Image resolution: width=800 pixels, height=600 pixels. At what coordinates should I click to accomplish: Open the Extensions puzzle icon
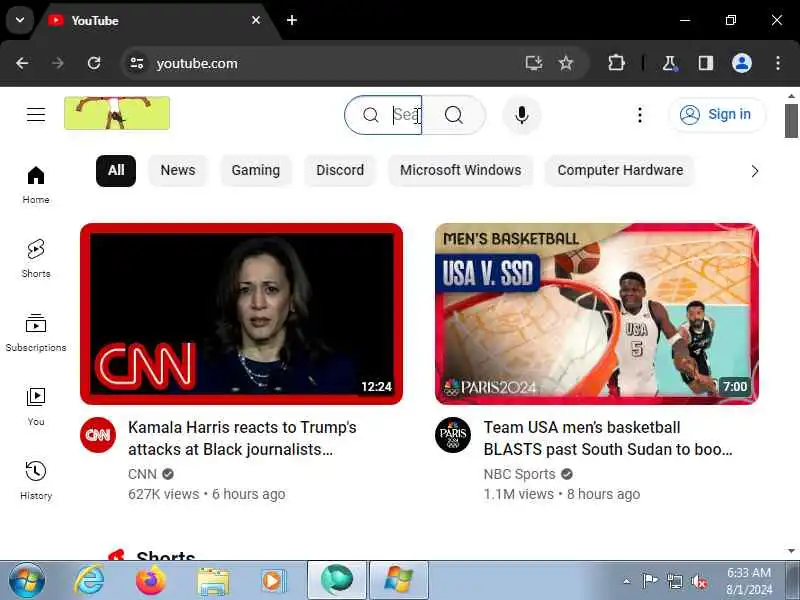click(x=616, y=63)
